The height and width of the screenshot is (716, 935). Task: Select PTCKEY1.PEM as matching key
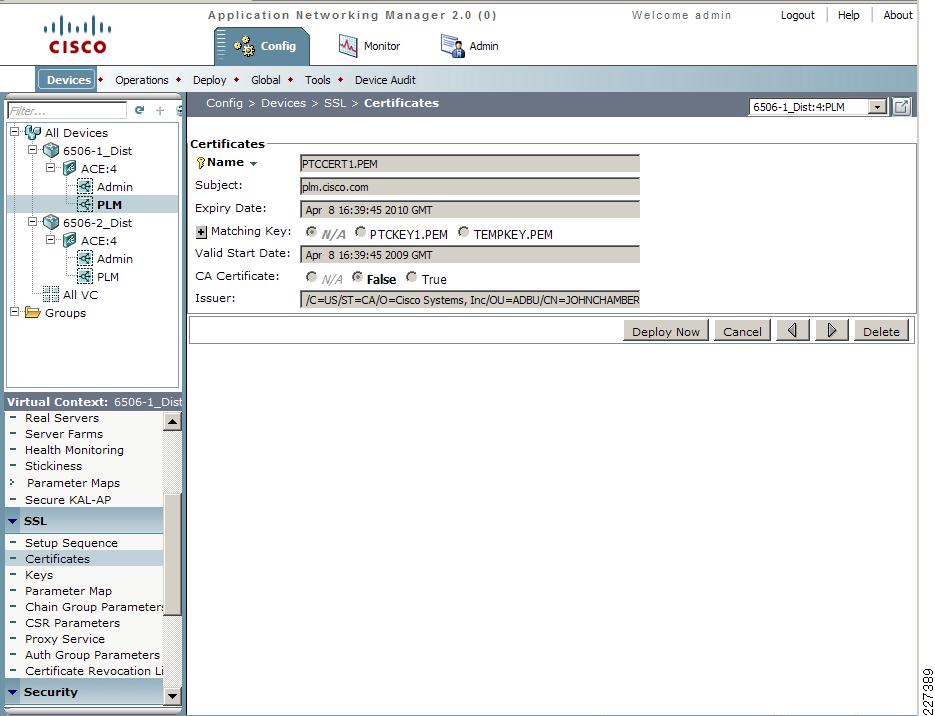(x=360, y=232)
